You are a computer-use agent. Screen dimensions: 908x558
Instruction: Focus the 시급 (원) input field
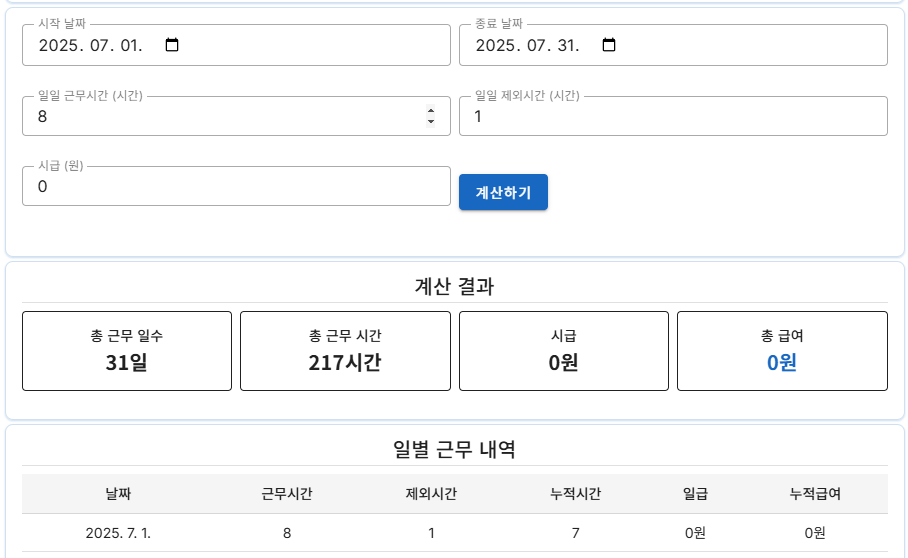(x=236, y=186)
